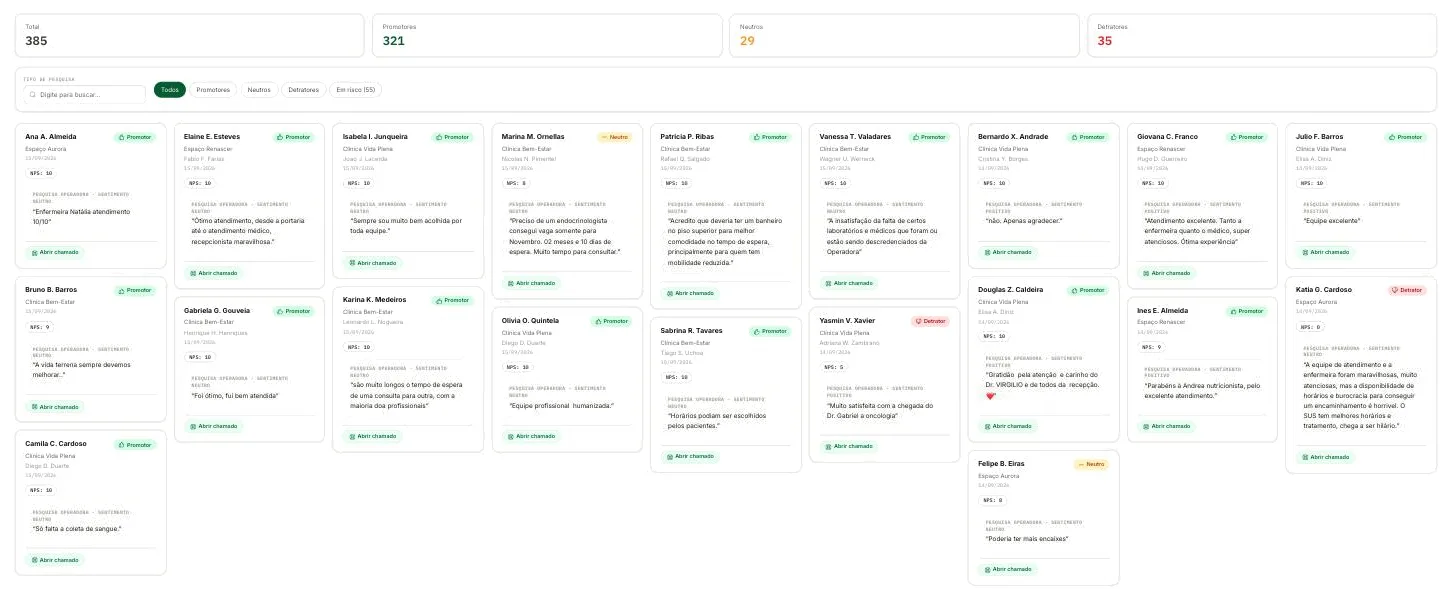Viewport: 1451px width, 599px height.
Task: Click the Neutro dash icon on Marina M. Ornellas
Action: (604, 137)
